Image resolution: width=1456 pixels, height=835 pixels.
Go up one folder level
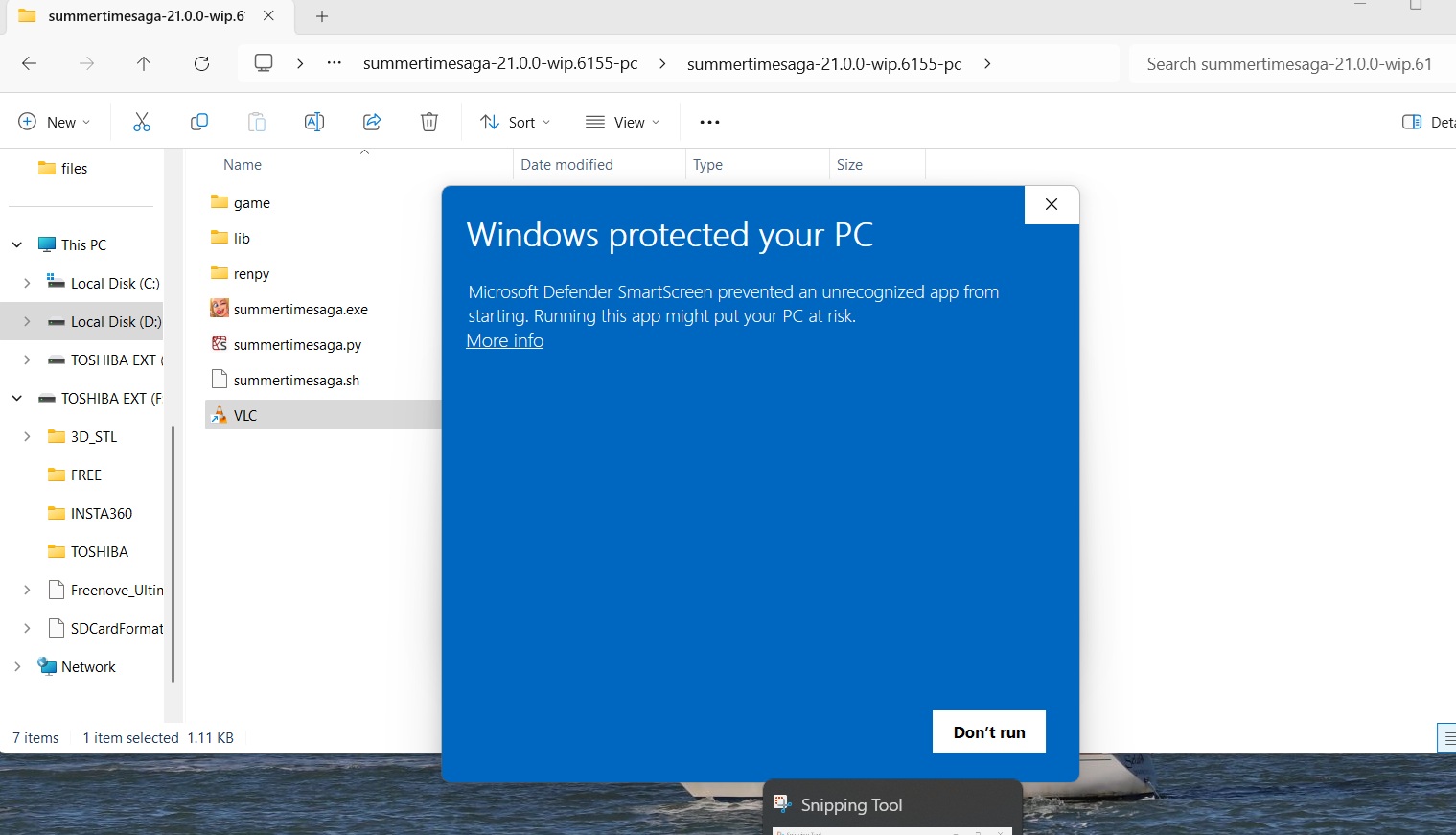click(x=144, y=64)
